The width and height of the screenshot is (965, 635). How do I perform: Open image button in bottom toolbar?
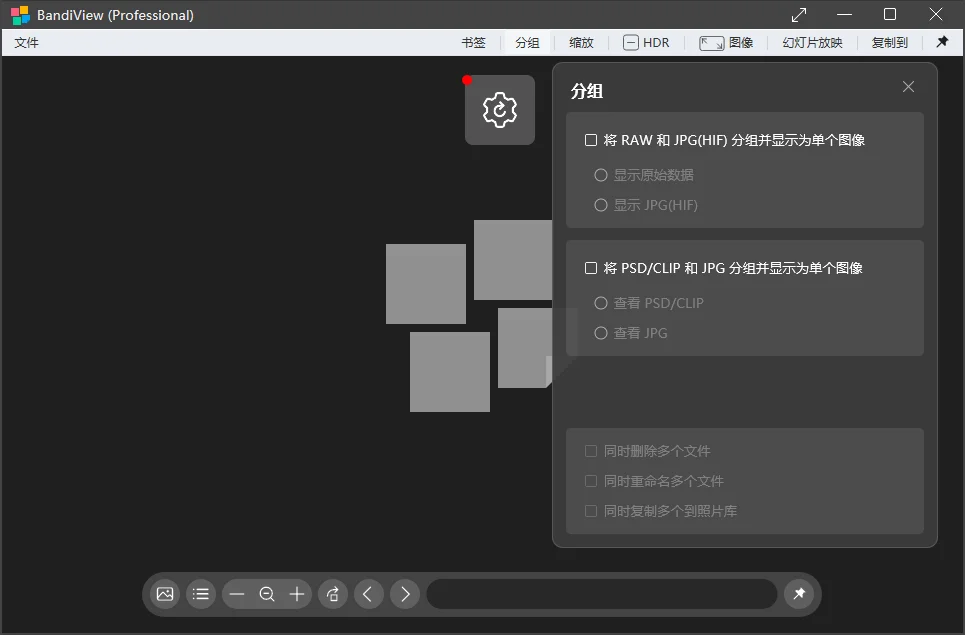pos(165,594)
